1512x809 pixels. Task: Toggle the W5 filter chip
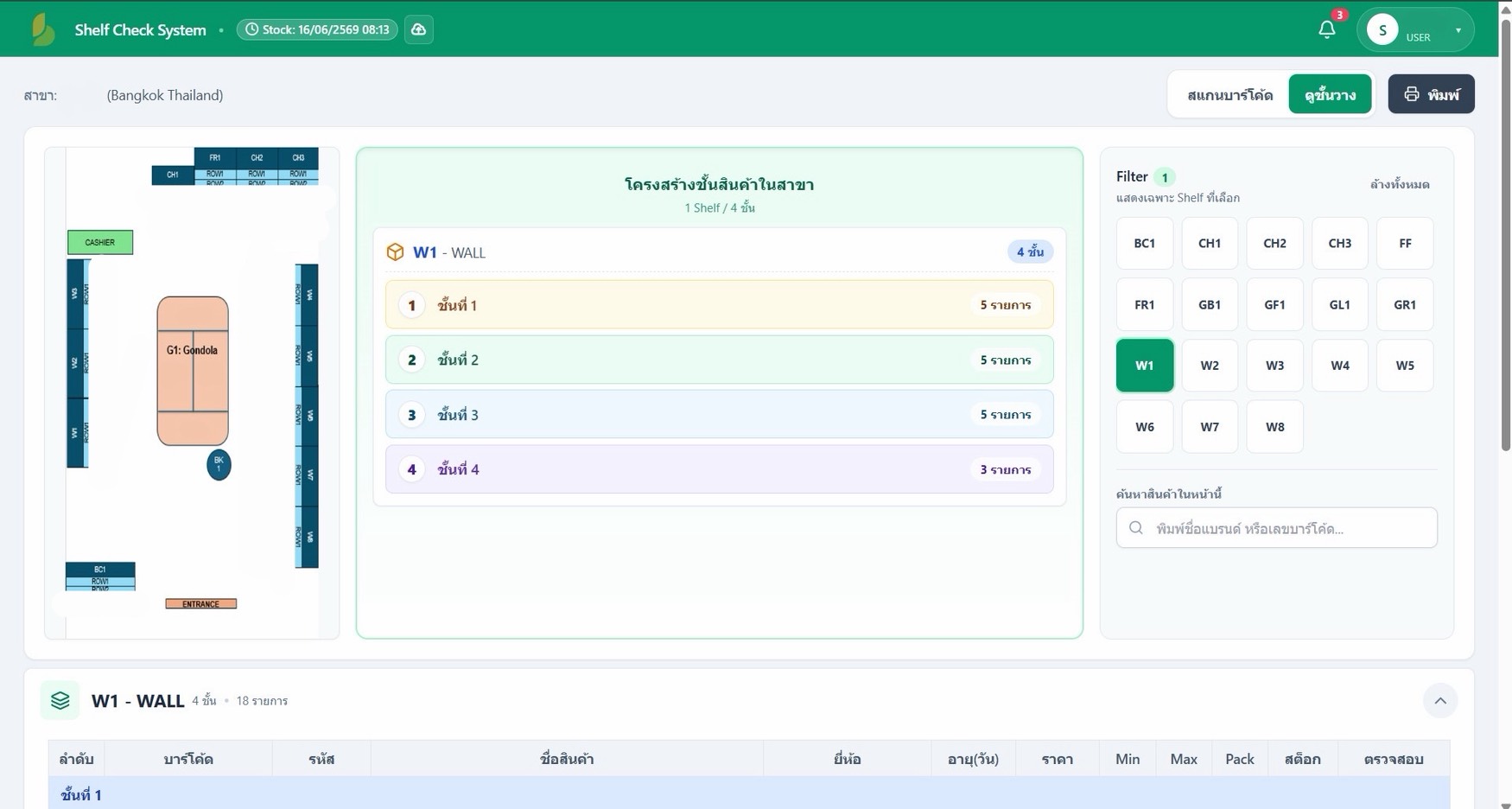pos(1405,366)
